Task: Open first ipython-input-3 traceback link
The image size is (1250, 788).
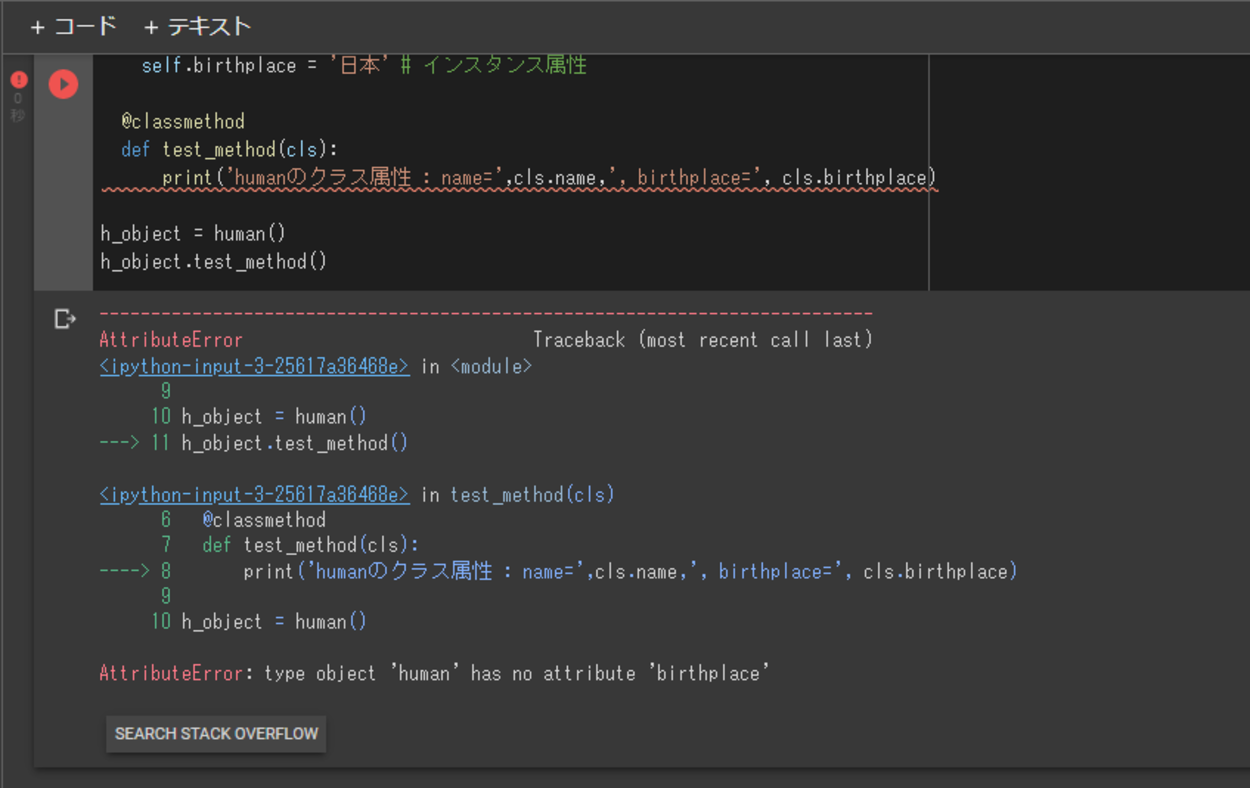Action: coord(254,367)
